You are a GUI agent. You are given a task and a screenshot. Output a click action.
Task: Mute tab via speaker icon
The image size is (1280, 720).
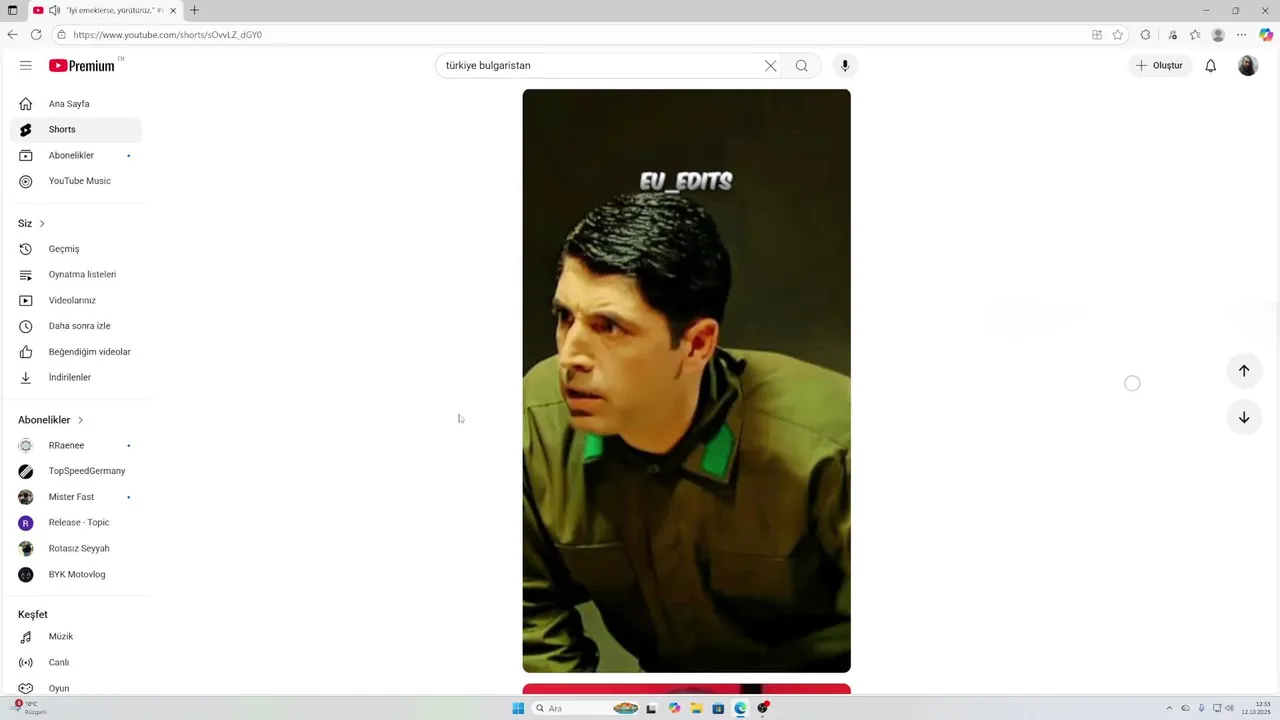(54, 11)
